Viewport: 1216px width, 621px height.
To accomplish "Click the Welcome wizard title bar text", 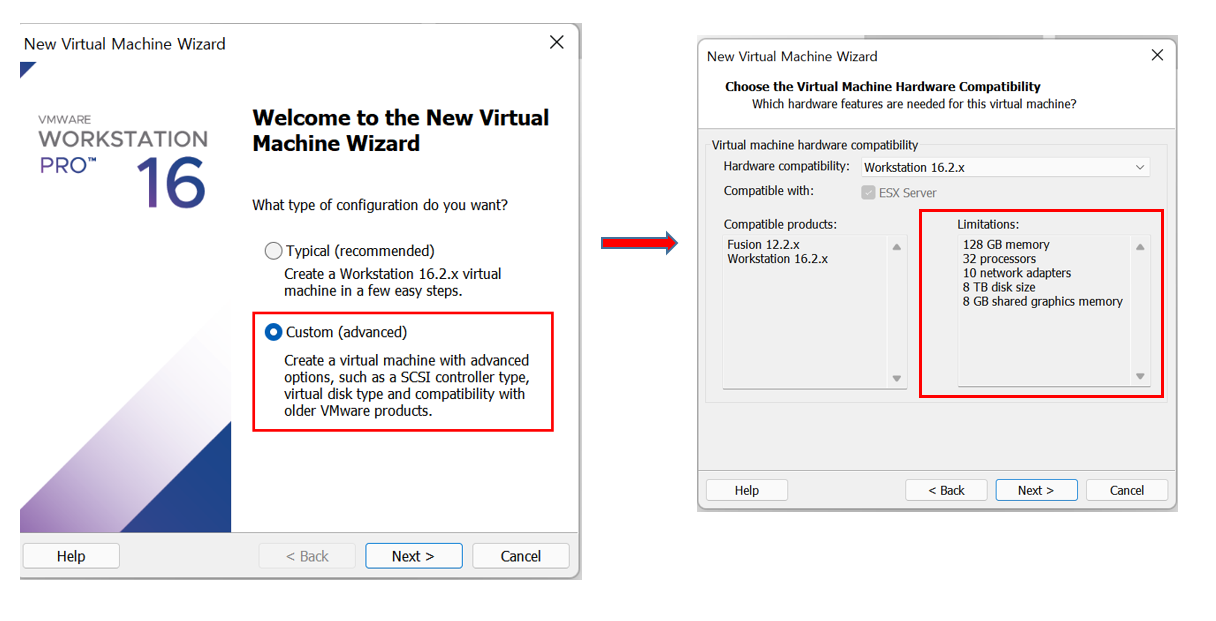I will coord(125,43).
